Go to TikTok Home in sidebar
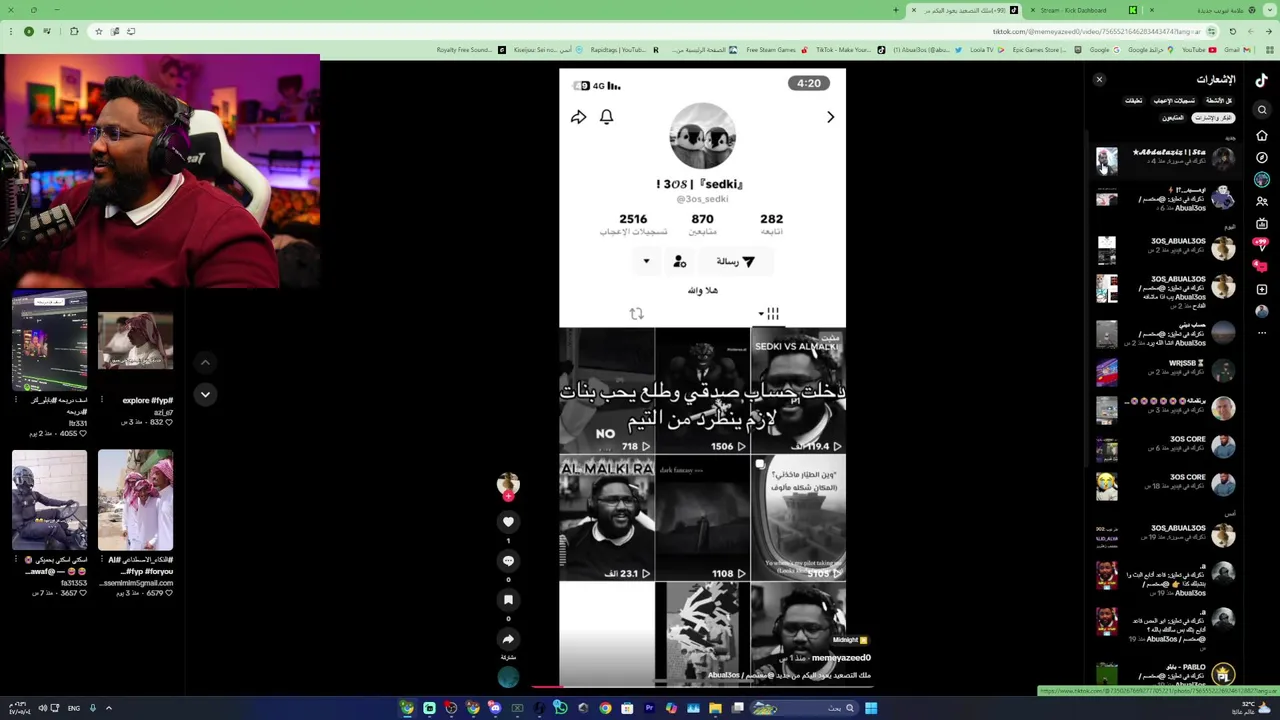Image resolution: width=1280 pixels, height=720 pixels. 1262,135
